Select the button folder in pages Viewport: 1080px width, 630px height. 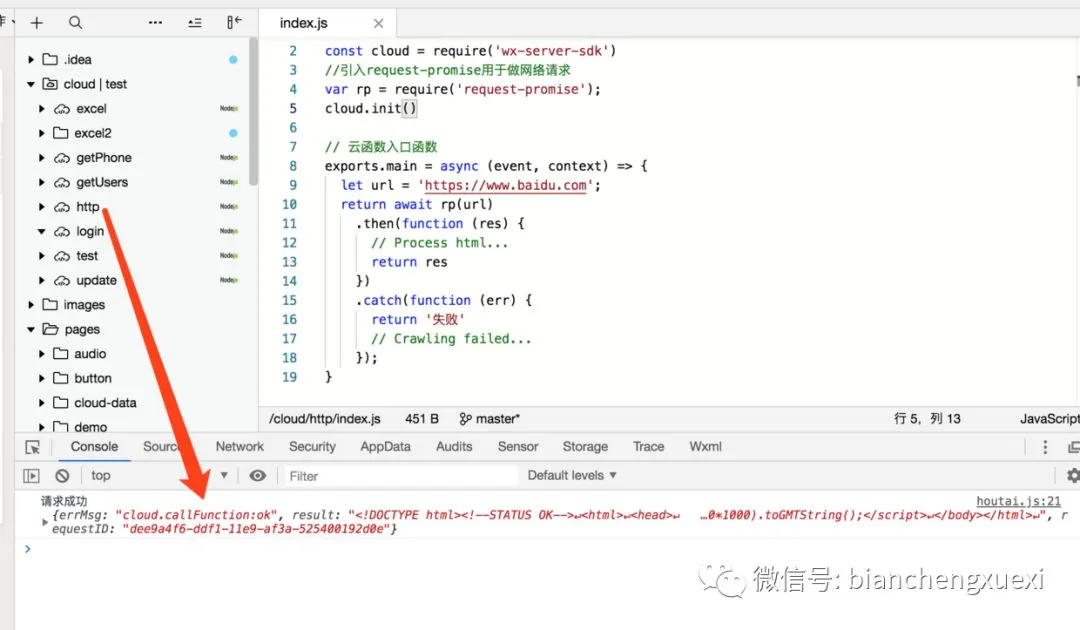click(x=132, y=378)
